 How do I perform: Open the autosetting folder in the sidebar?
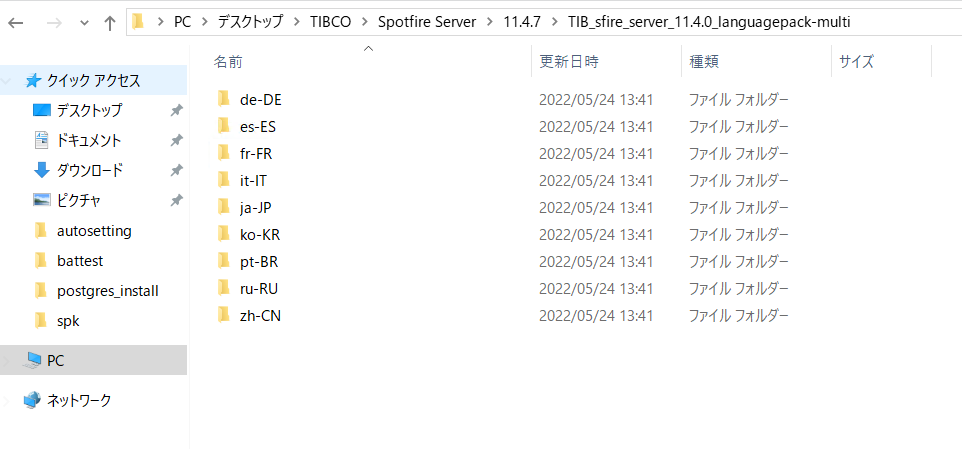point(94,231)
